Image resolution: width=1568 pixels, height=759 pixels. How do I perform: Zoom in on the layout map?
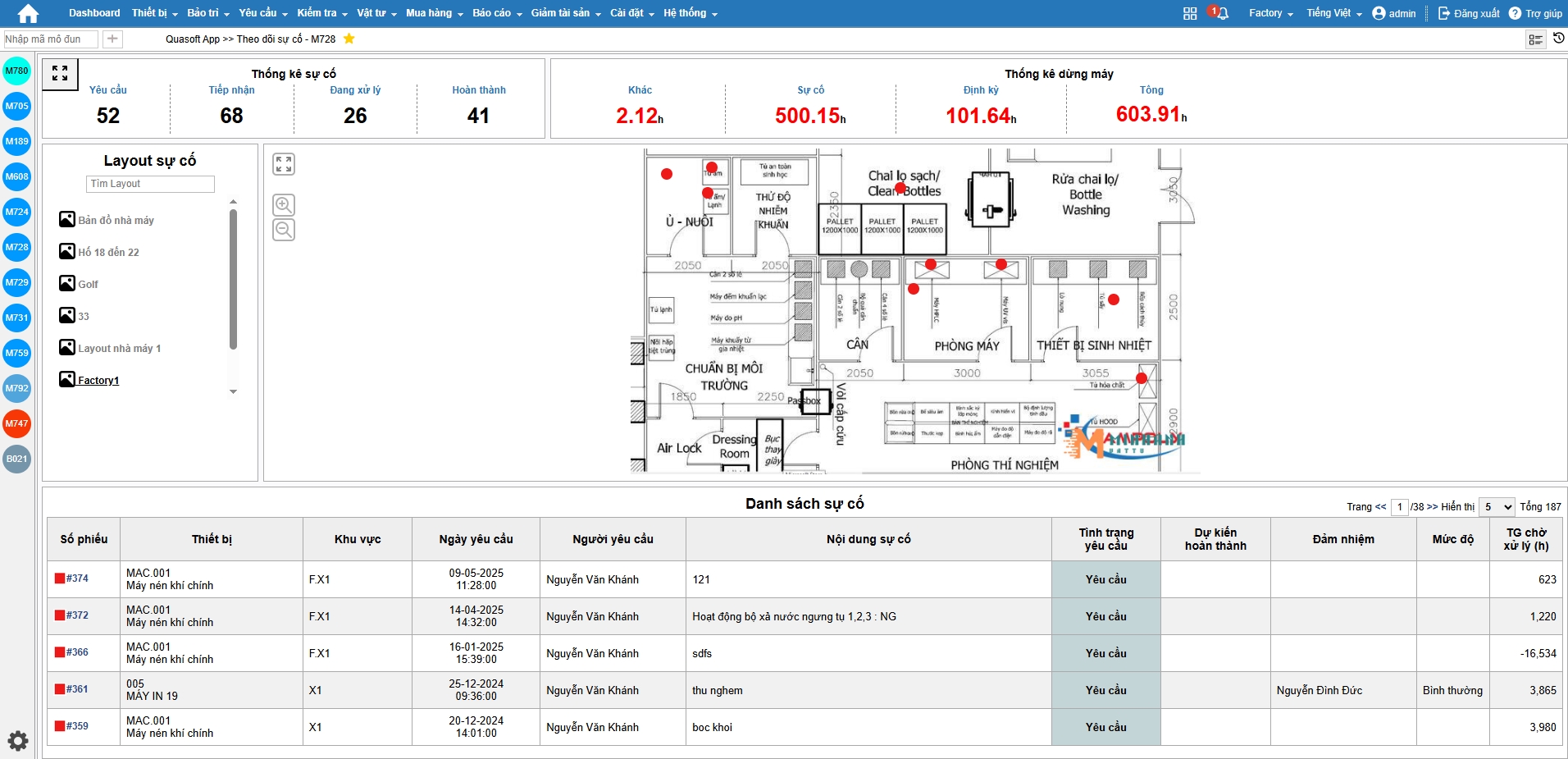[x=284, y=204]
